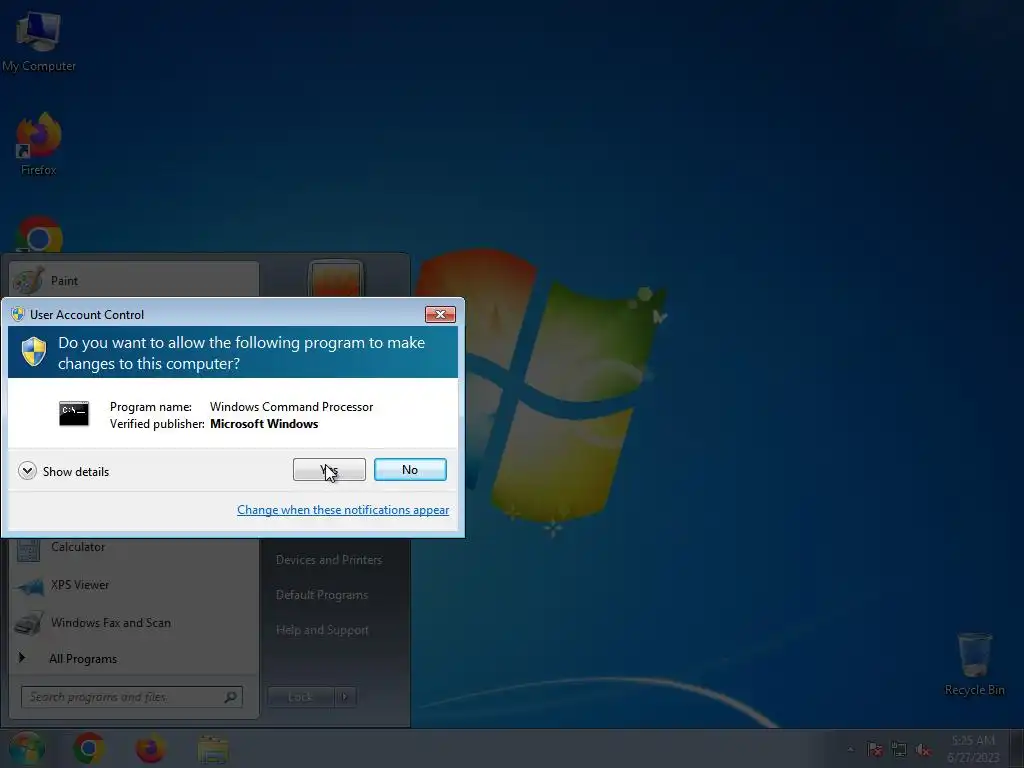Launch Firefox from the taskbar

tap(150, 748)
